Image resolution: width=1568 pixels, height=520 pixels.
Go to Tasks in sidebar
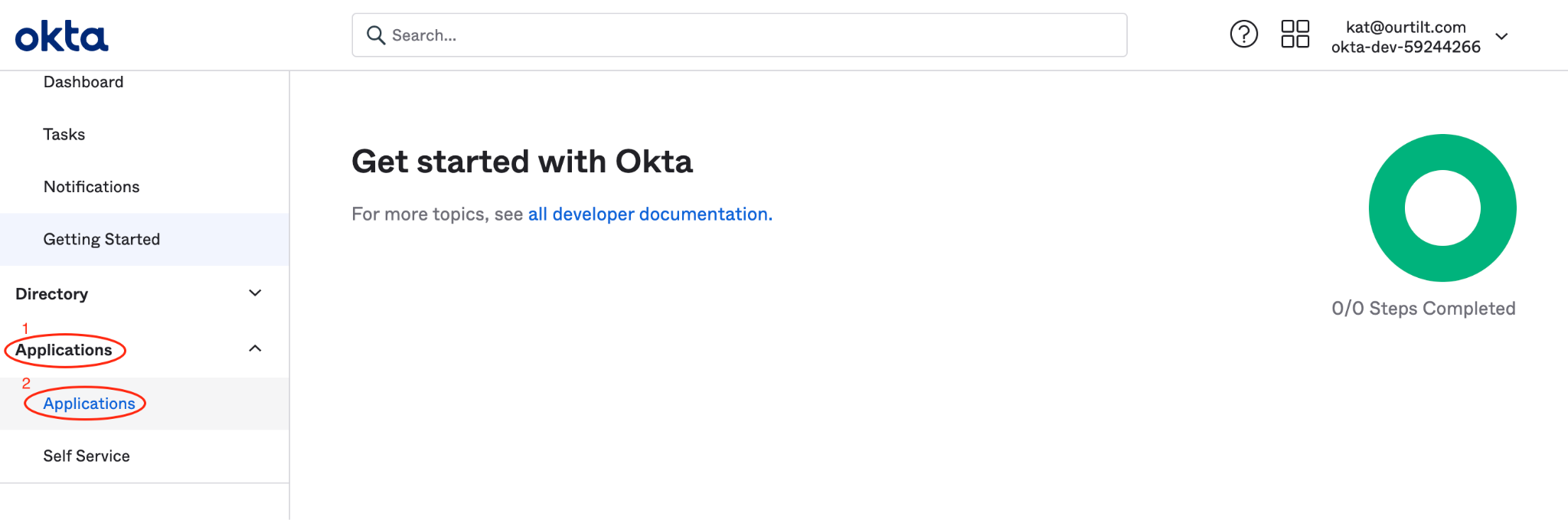(x=64, y=135)
